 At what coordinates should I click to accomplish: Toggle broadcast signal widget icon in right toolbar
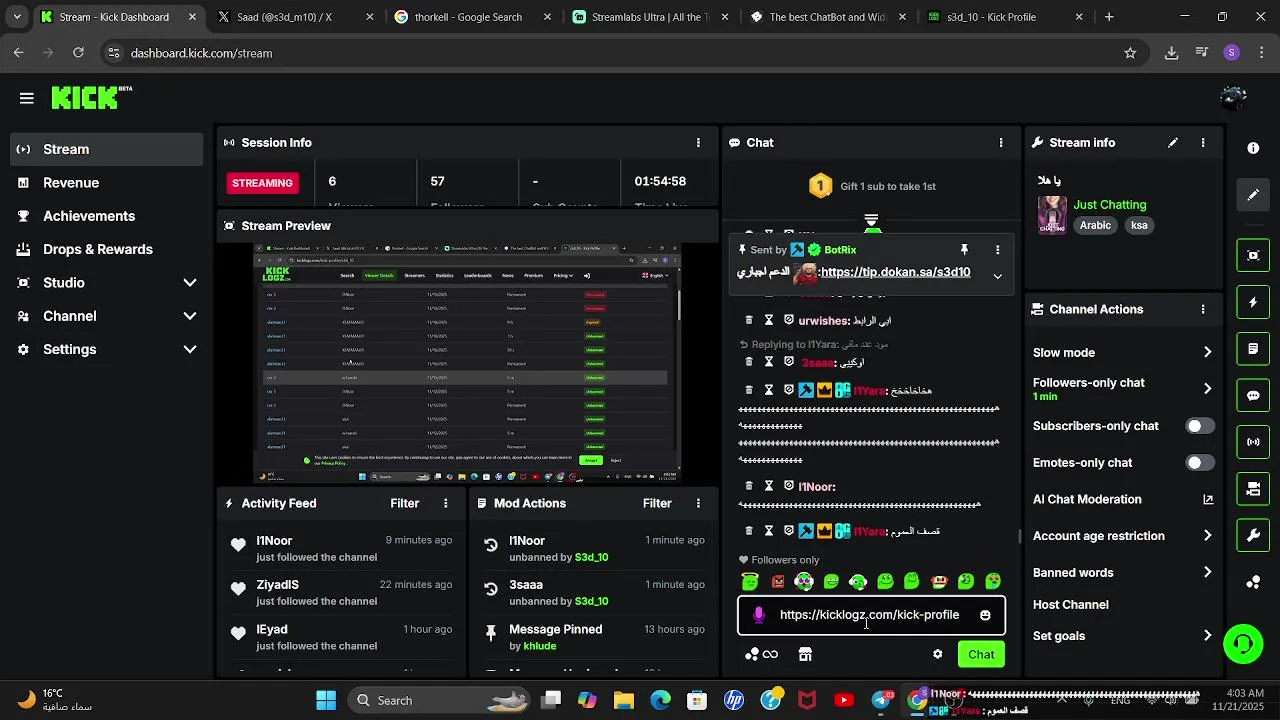pos(1253,442)
